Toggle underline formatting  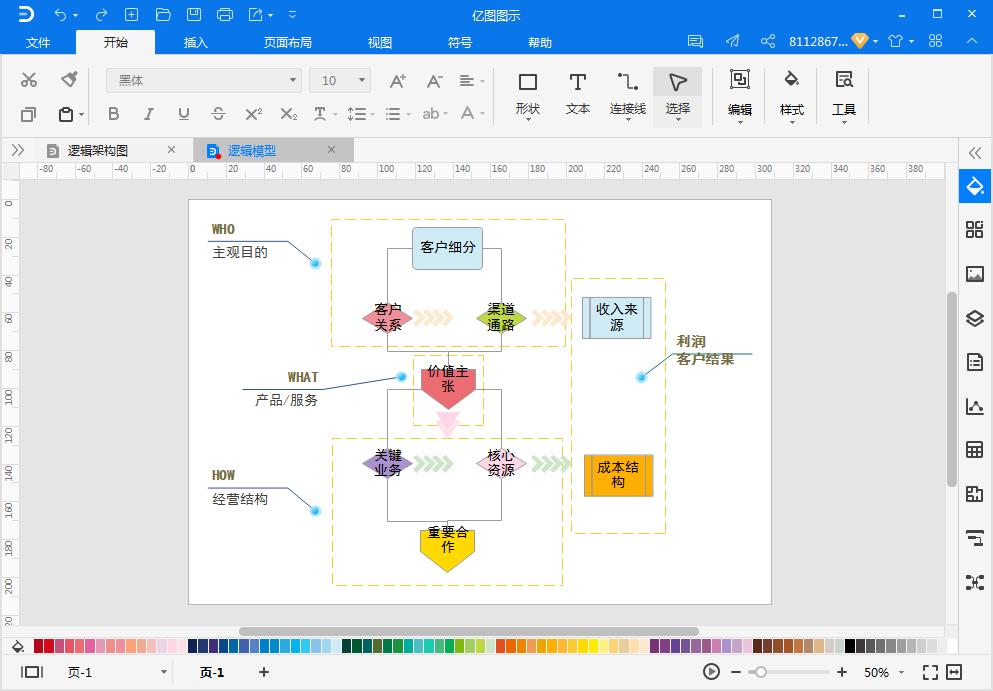(x=183, y=114)
